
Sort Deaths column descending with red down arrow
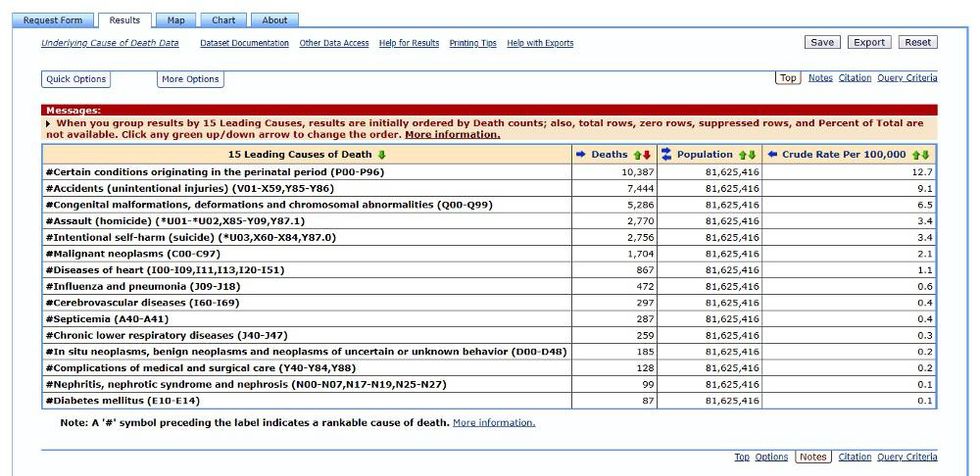646,155
